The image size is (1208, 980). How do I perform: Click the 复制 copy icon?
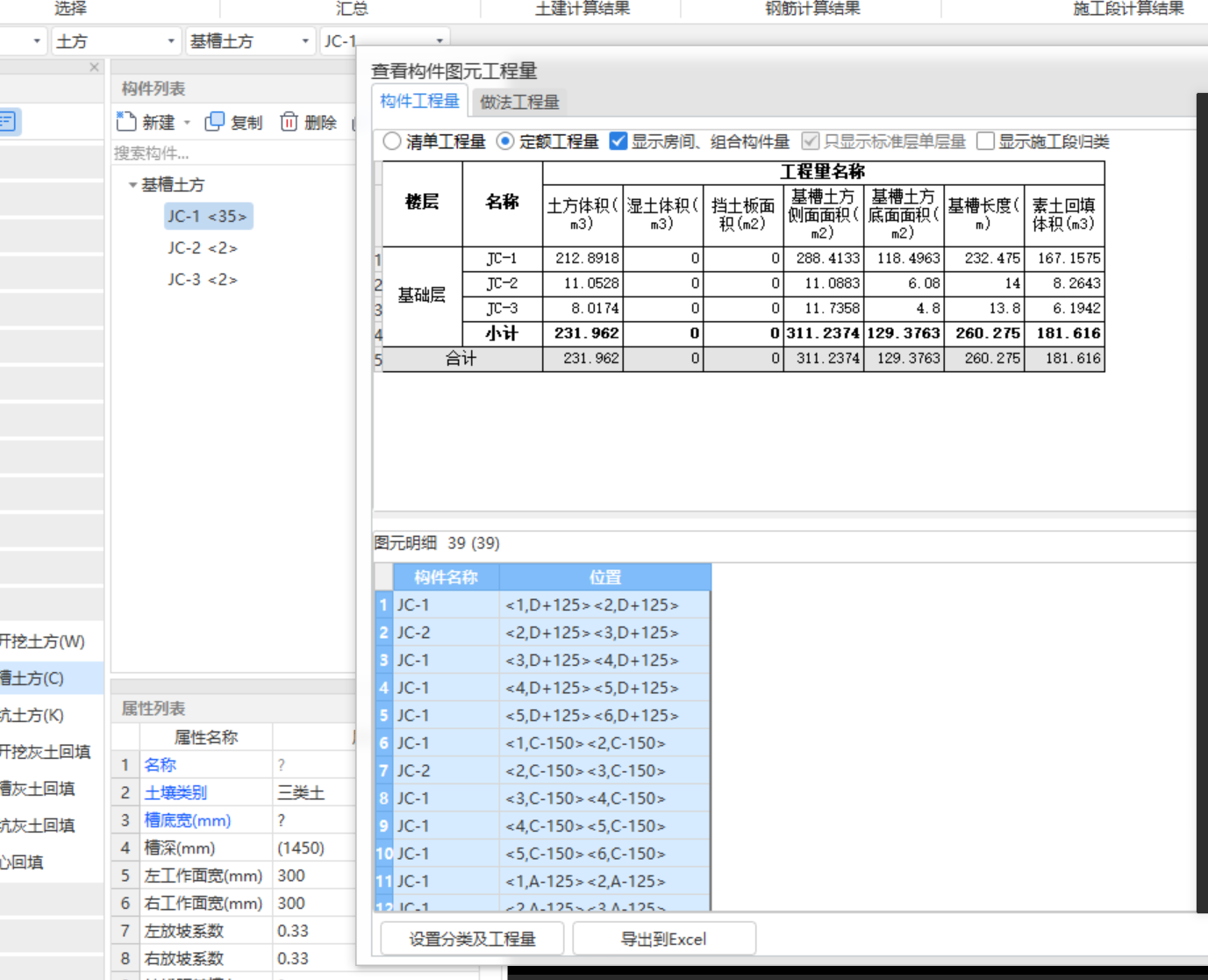tap(214, 122)
